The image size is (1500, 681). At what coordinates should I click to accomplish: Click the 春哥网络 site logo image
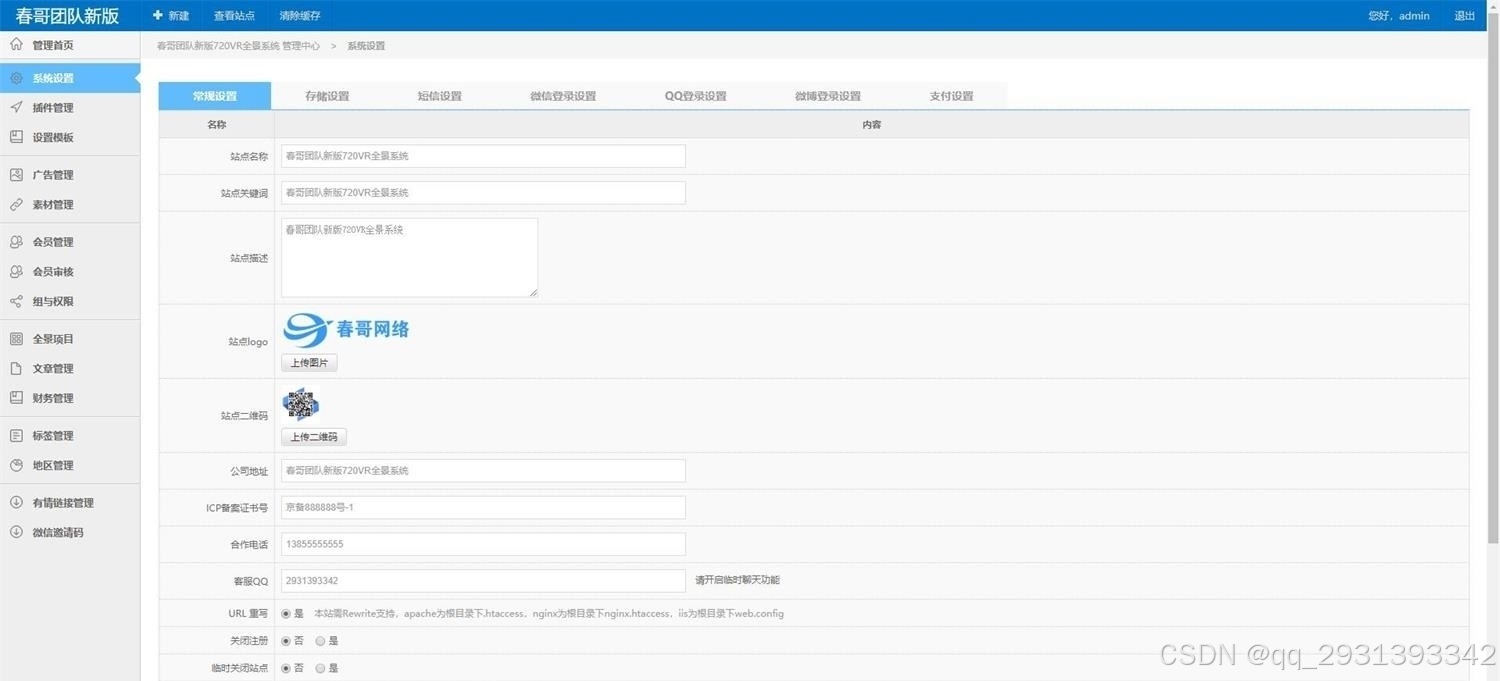346,330
